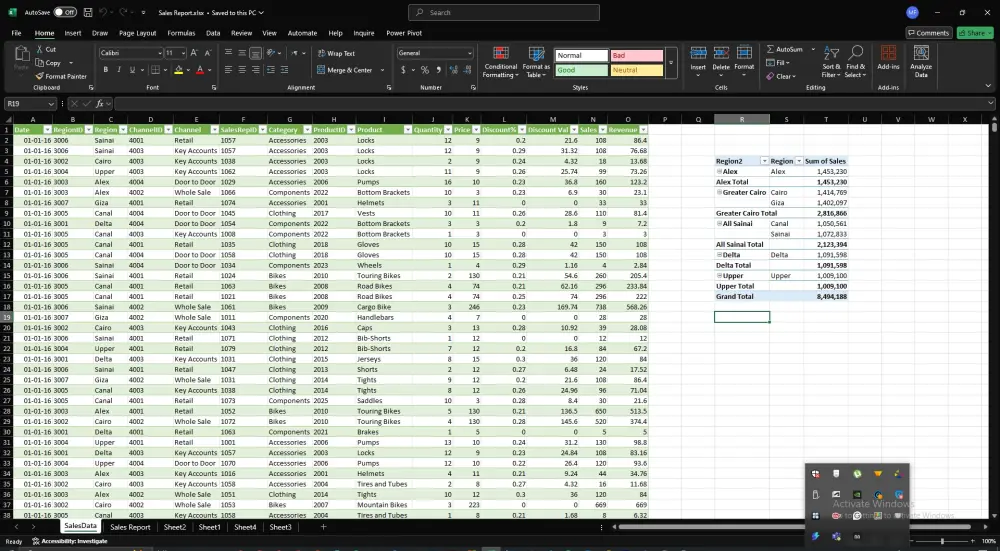Add a new sheet with plus button
1000x551 pixels.
(323, 527)
